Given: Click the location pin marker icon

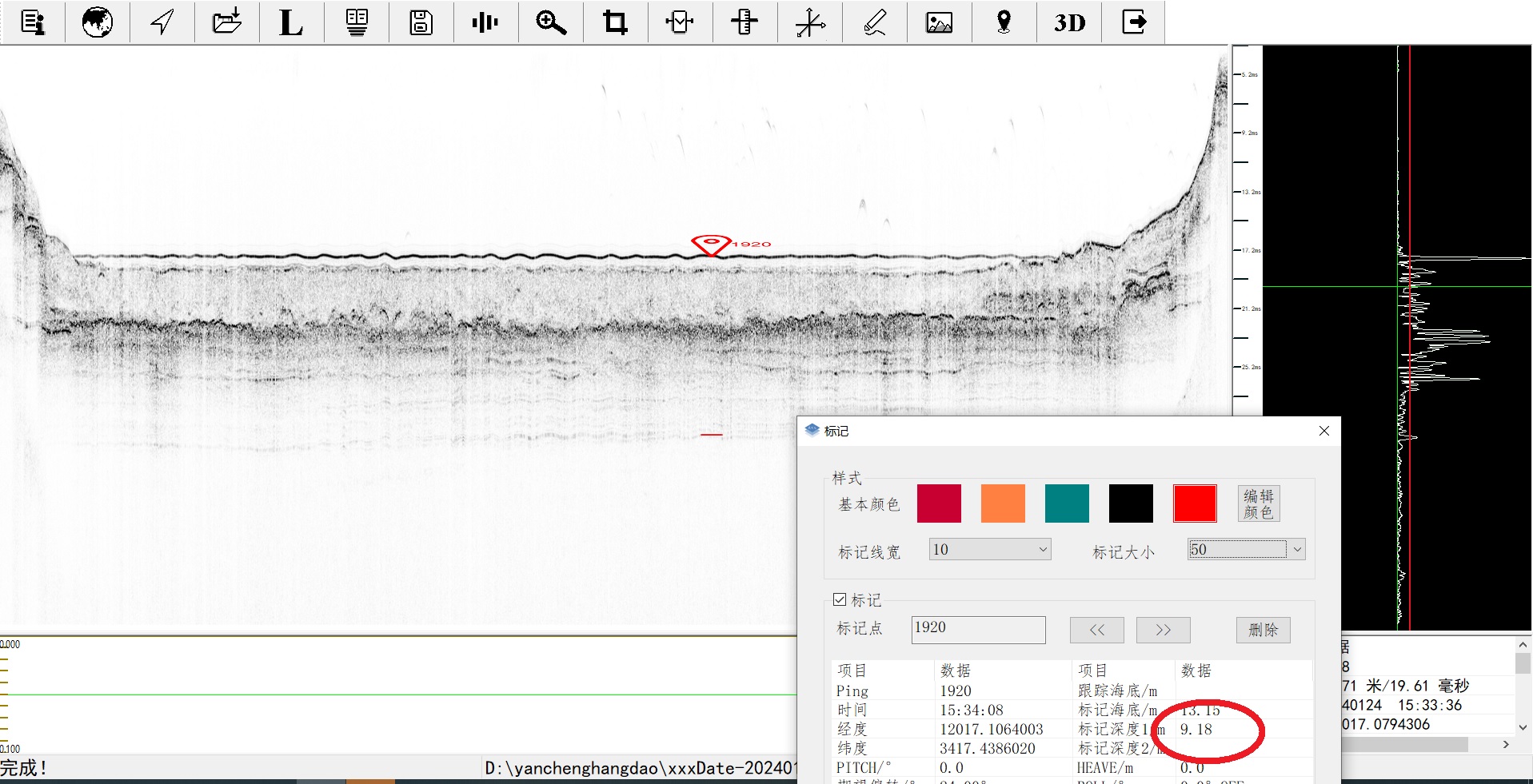Looking at the screenshot, I should tap(1004, 22).
